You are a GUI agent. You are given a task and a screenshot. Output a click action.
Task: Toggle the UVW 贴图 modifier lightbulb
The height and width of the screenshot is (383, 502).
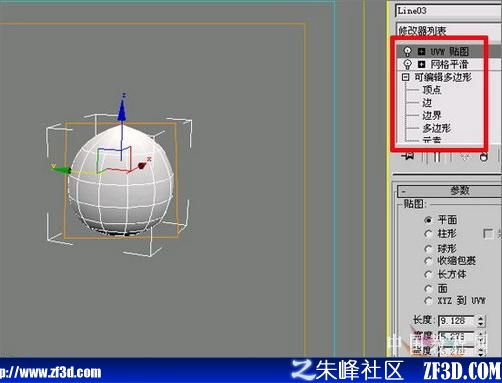(407, 51)
